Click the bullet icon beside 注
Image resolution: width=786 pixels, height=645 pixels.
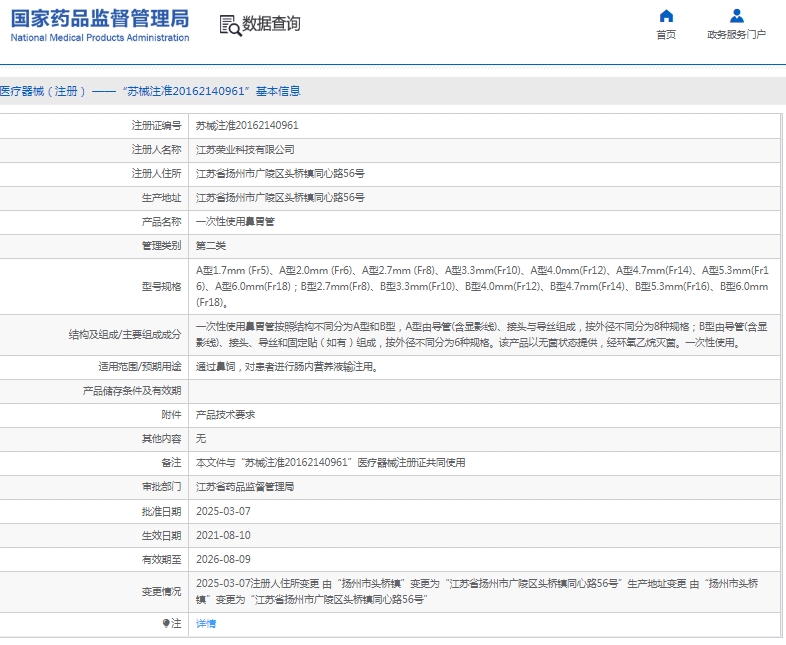point(166,623)
